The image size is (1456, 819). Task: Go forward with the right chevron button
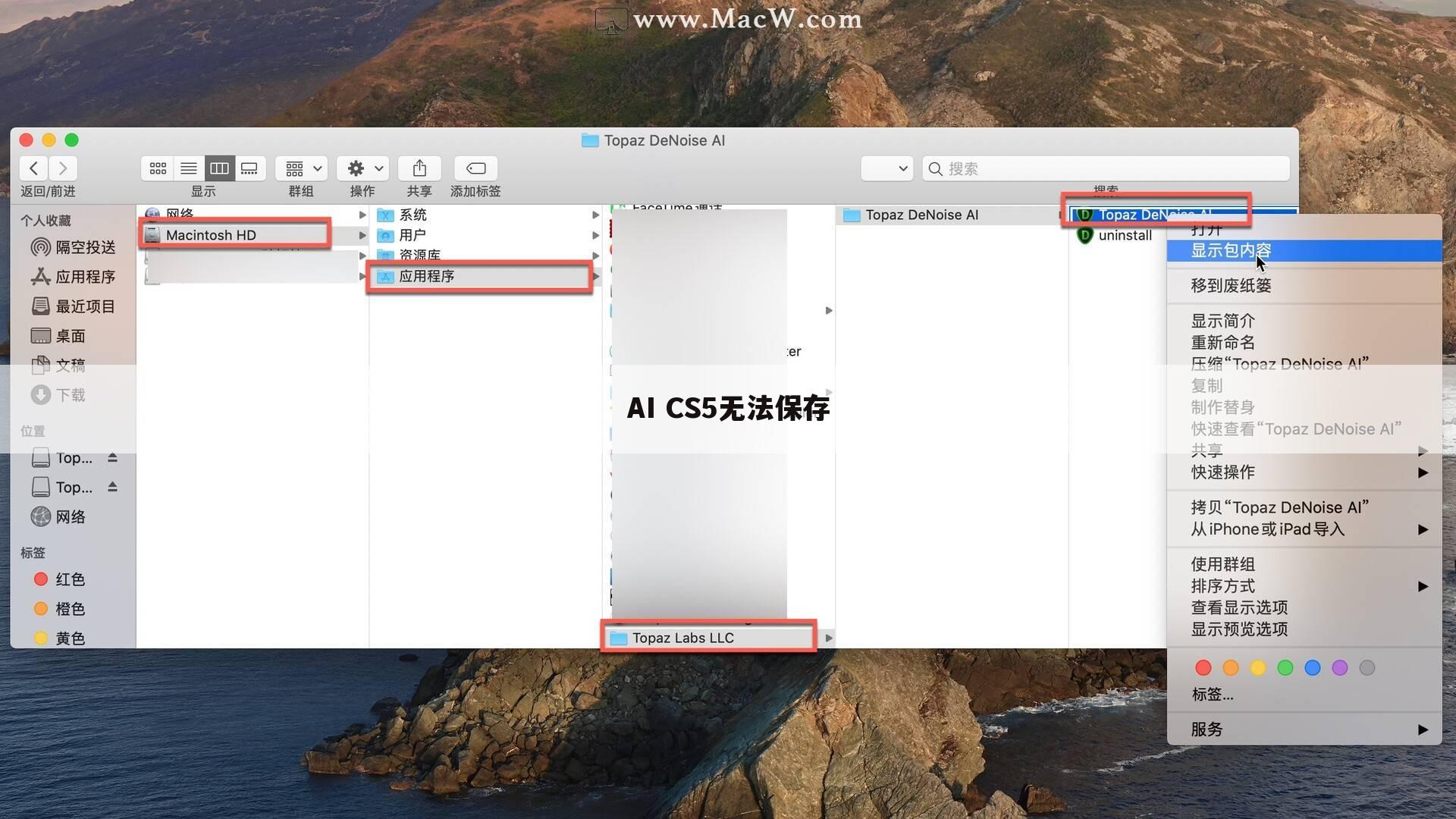coord(63,168)
